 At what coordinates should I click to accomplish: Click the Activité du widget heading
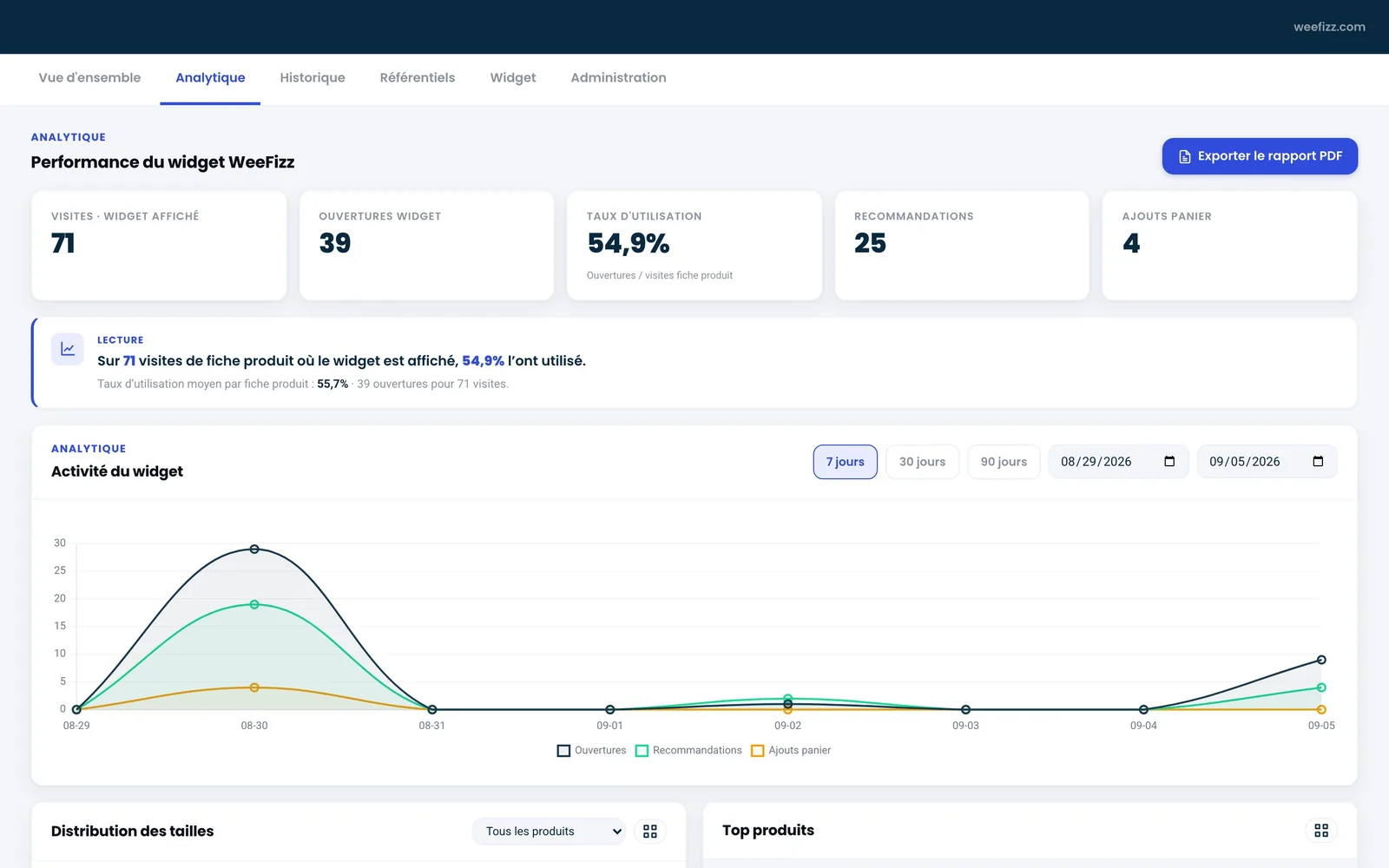[117, 471]
